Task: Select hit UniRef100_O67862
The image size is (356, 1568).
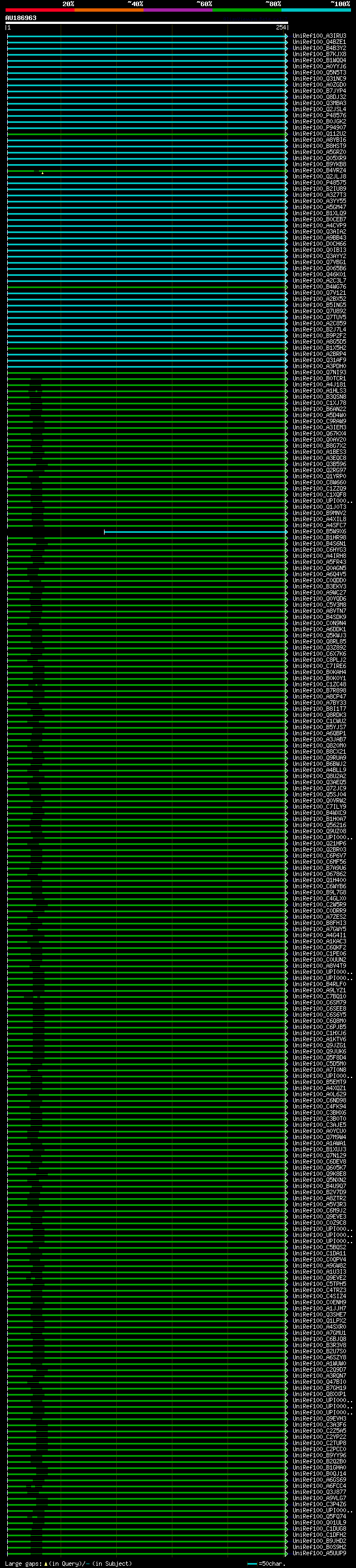Action: click(x=319, y=875)
